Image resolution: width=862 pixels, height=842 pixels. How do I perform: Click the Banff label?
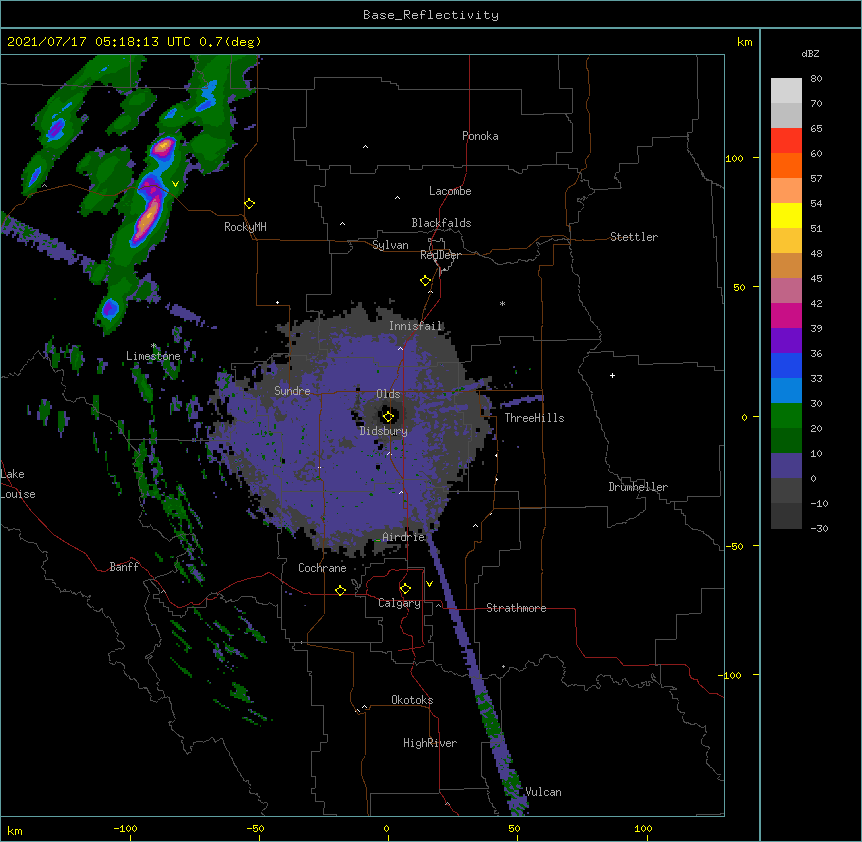coord(124,567)
